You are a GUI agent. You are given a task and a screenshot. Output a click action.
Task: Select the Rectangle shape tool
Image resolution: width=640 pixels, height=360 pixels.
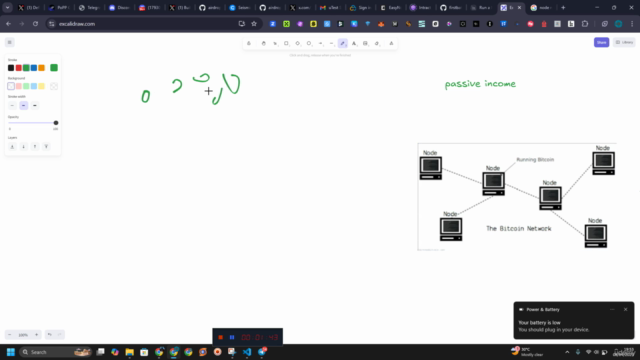coord(287,43)
